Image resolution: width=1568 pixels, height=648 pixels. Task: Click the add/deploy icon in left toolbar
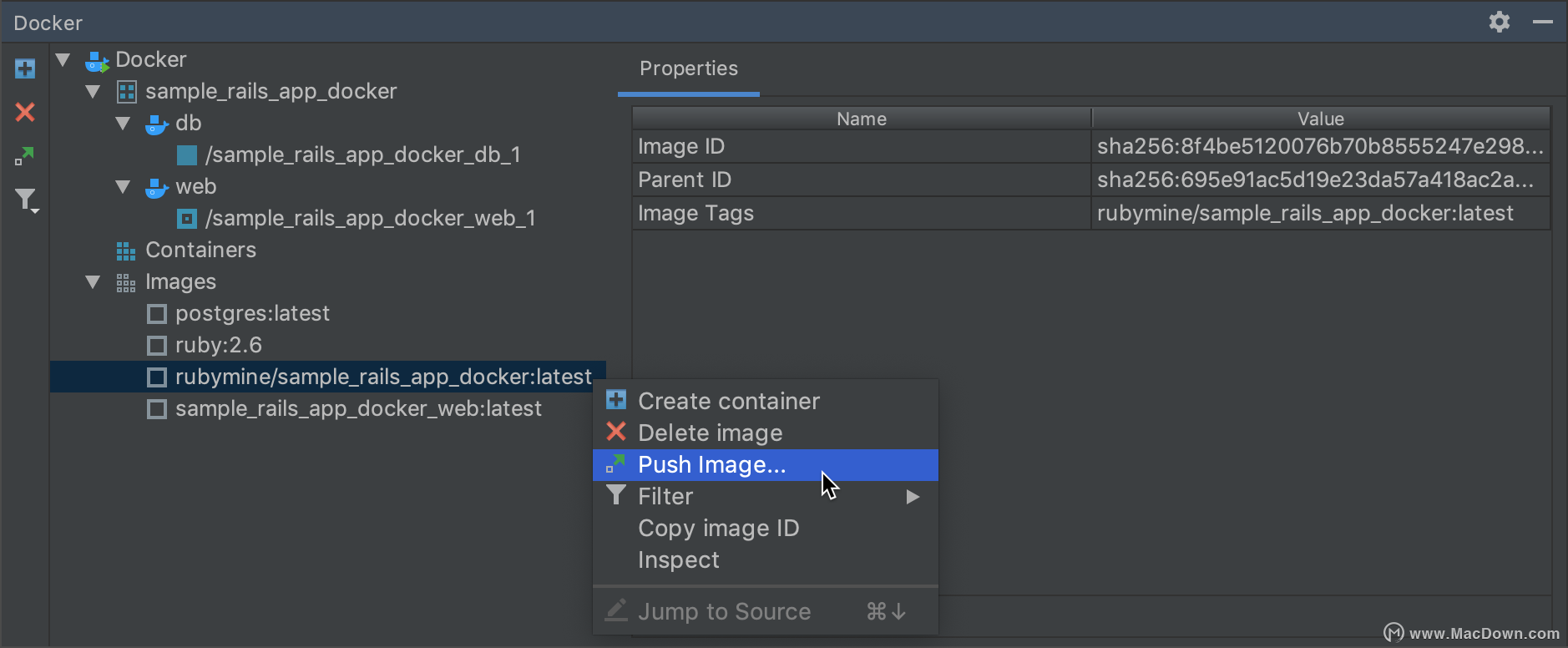25,68
